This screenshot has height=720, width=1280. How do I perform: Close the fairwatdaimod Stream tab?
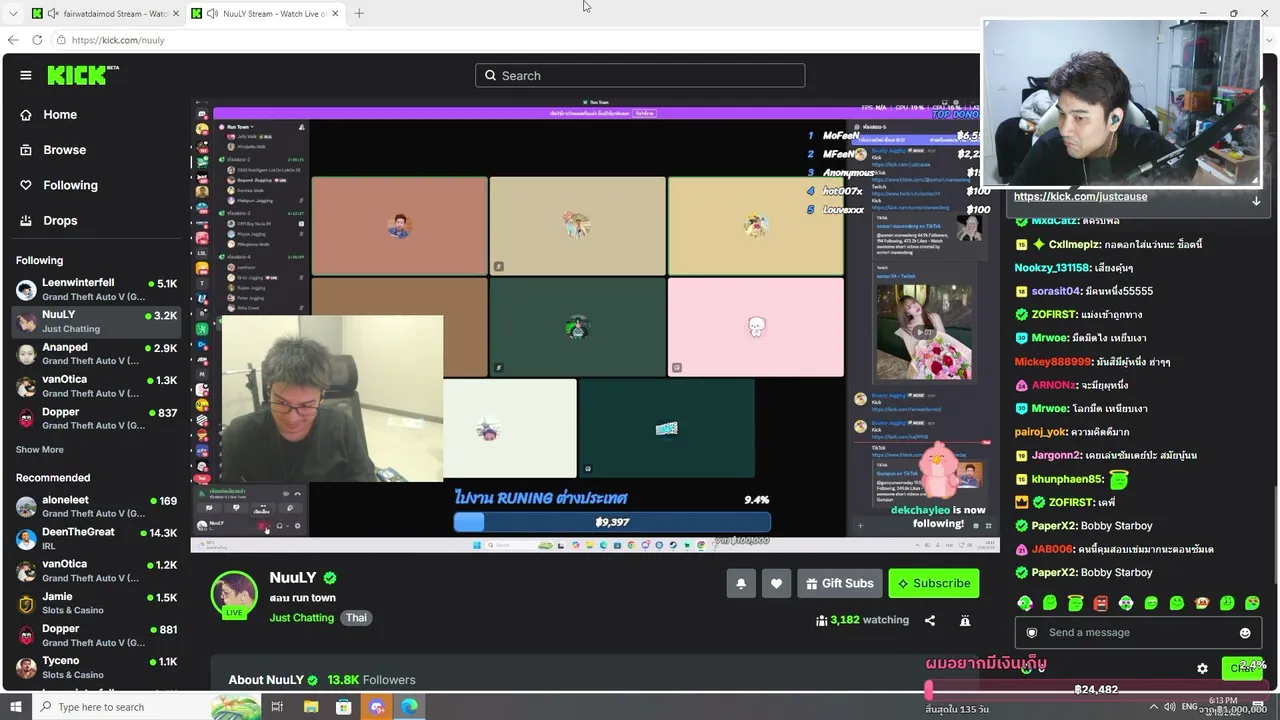(176, 13)
